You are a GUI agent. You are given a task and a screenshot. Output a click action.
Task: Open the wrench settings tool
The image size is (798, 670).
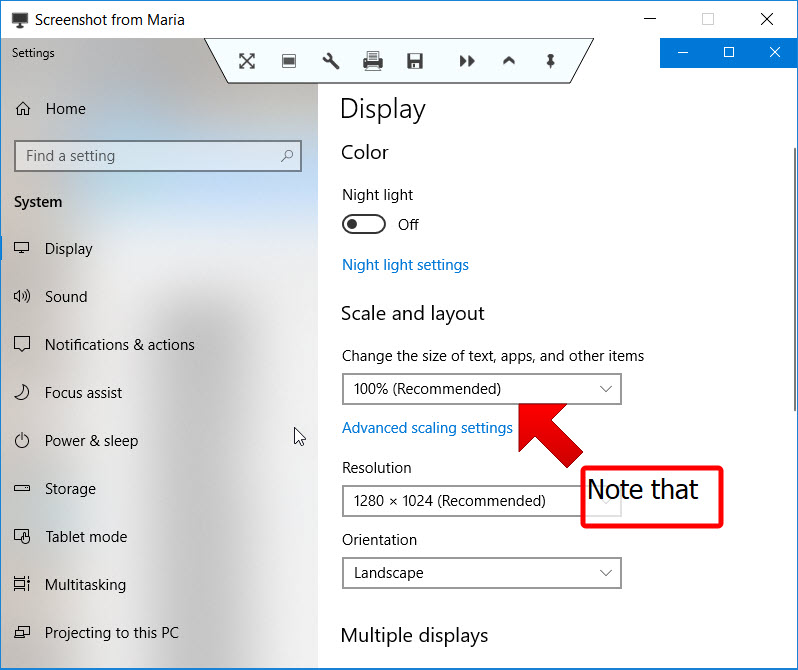(x=331, y=61)
